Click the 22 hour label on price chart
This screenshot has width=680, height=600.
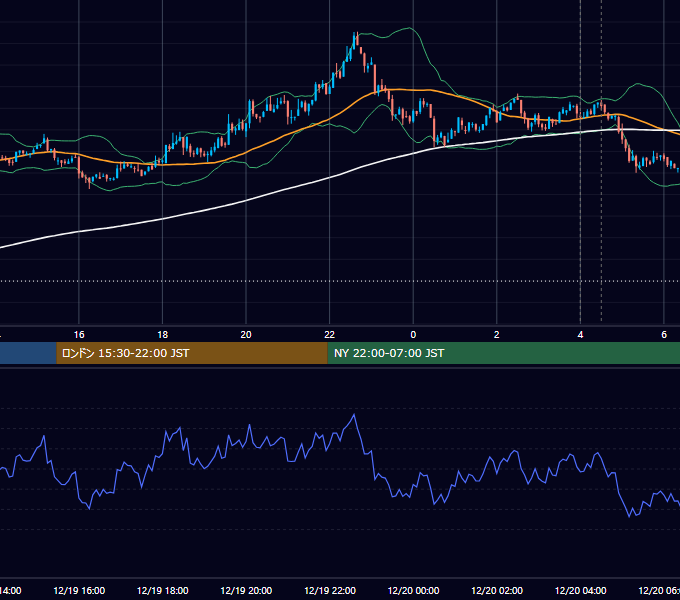tap(330, 335)
